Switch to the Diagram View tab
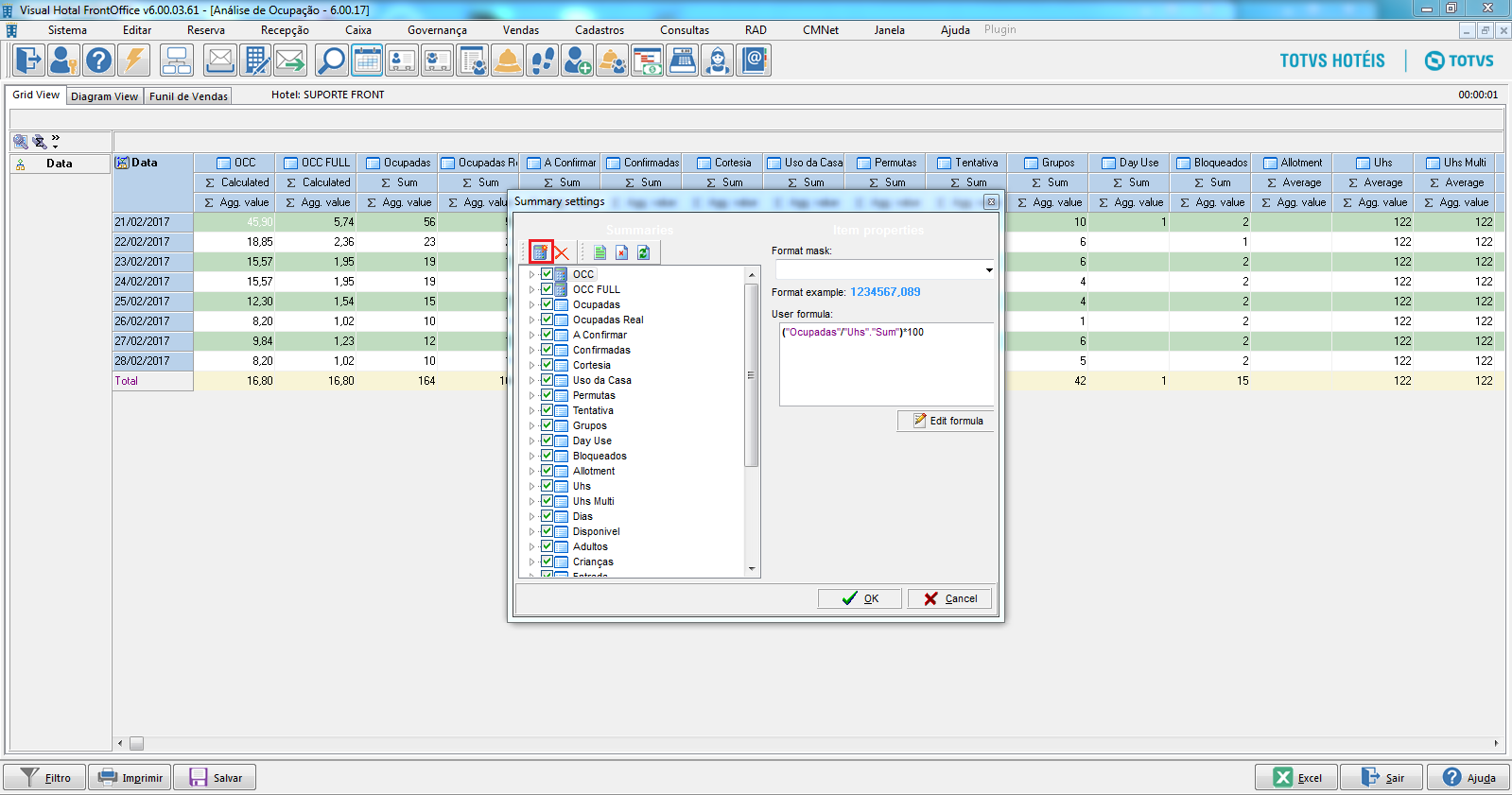The width and height of the screenshot is (1512, 795). click(x=105, y=95)
